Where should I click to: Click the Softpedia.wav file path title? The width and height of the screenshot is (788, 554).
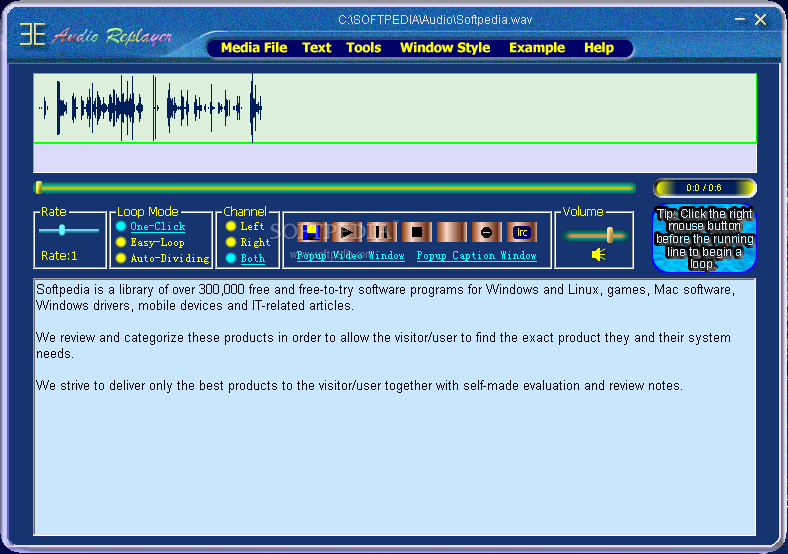pos(435,20)
